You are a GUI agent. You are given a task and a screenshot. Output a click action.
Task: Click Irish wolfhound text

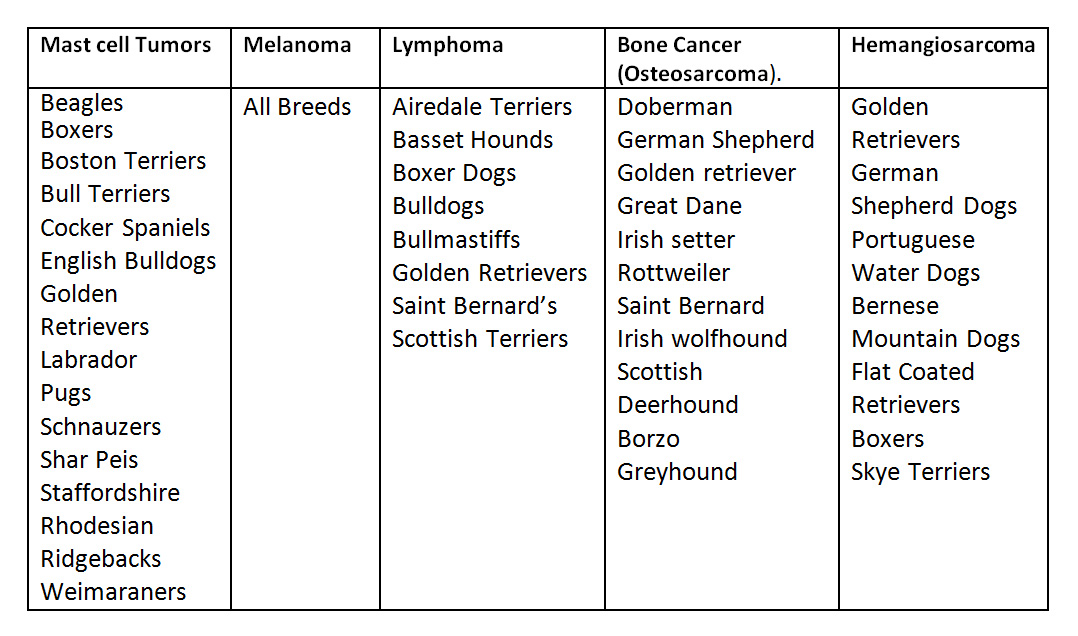(x=702, y=339)
